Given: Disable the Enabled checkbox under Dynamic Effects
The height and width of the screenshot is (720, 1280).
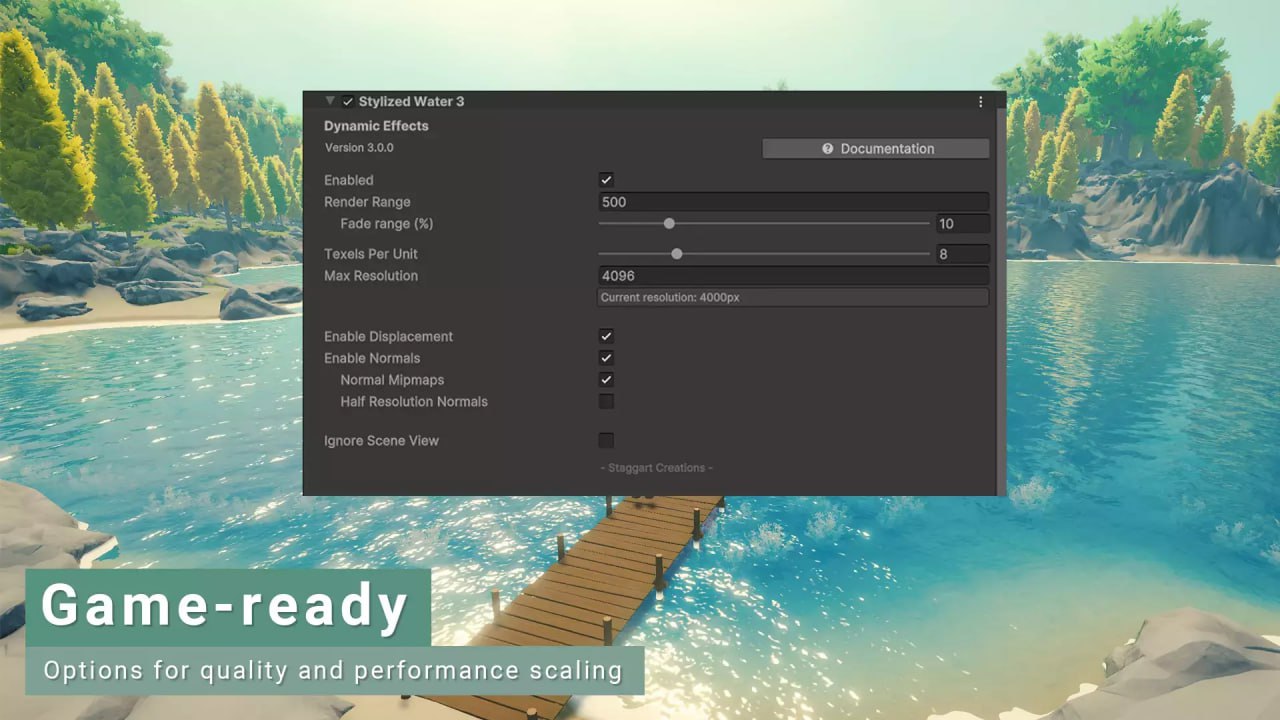Looking at the screenshot, I should (606, 180).
